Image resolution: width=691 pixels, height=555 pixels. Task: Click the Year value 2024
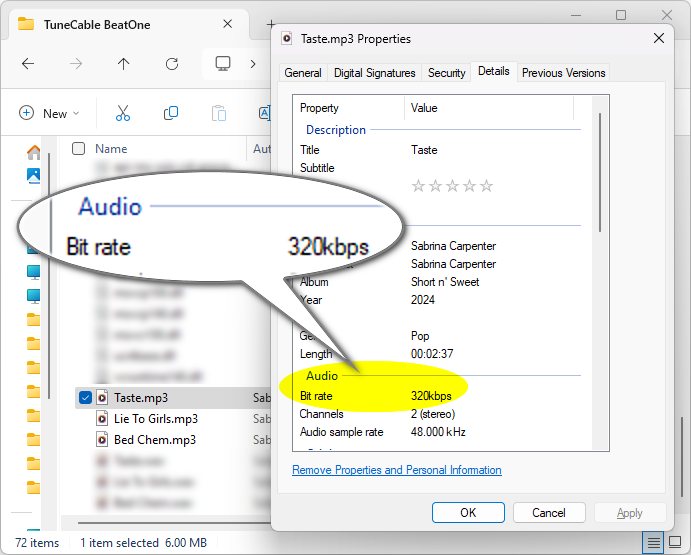423,300
